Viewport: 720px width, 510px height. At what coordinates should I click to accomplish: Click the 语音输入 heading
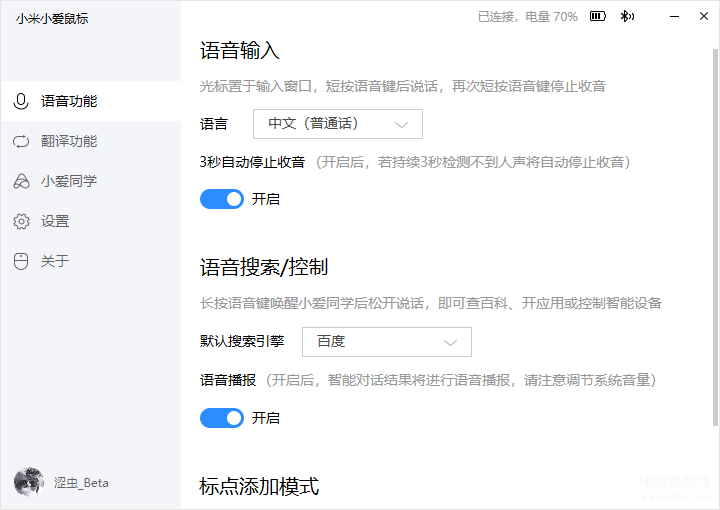[240, 50]
